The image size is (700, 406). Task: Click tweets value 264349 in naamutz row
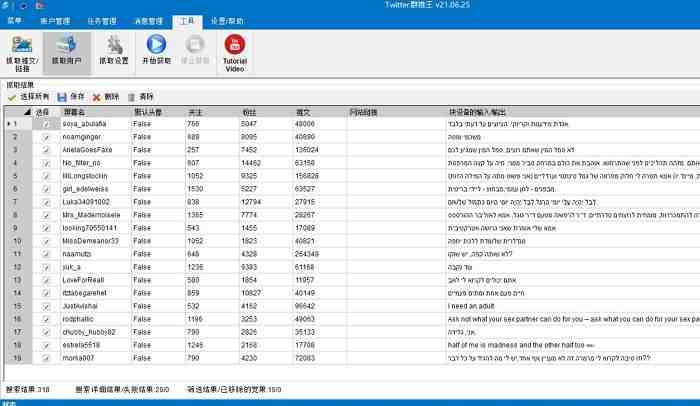(306, 254)
